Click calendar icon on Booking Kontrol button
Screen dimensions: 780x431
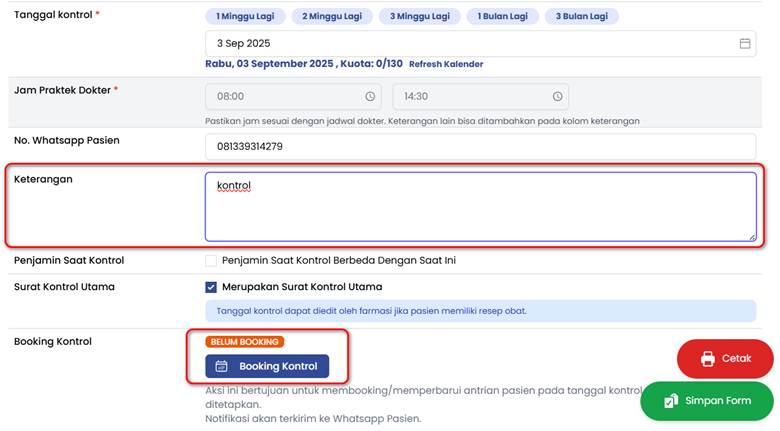click(x=222, y=366)
